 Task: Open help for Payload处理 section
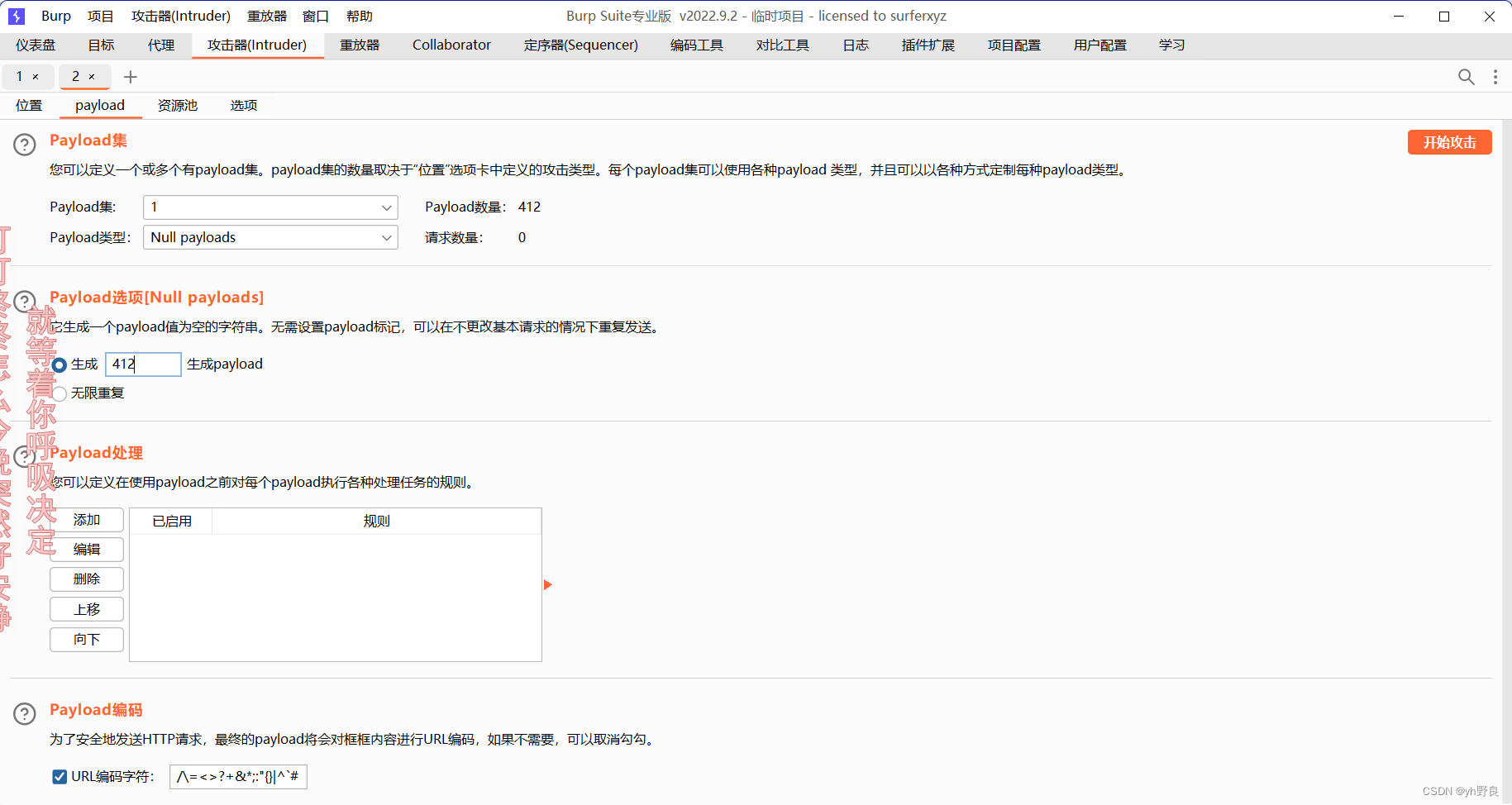(x=25, y=456)
